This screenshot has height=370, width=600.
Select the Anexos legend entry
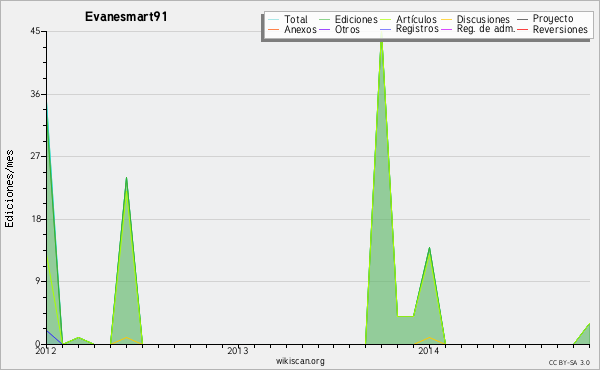300,29
